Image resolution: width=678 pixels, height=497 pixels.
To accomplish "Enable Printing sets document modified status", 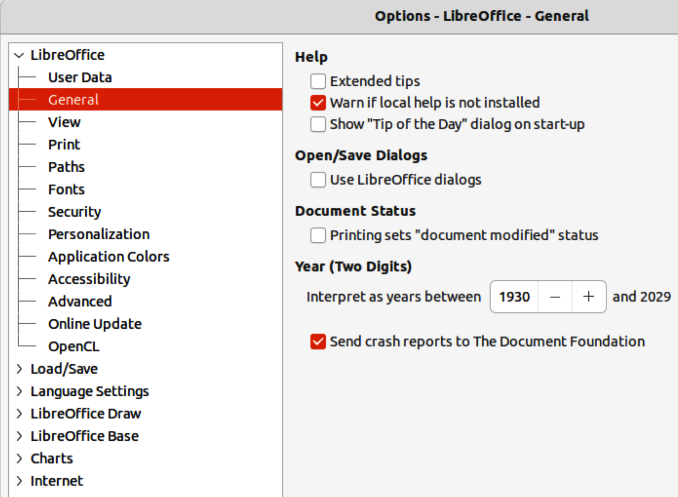I will tap(318, 235).
